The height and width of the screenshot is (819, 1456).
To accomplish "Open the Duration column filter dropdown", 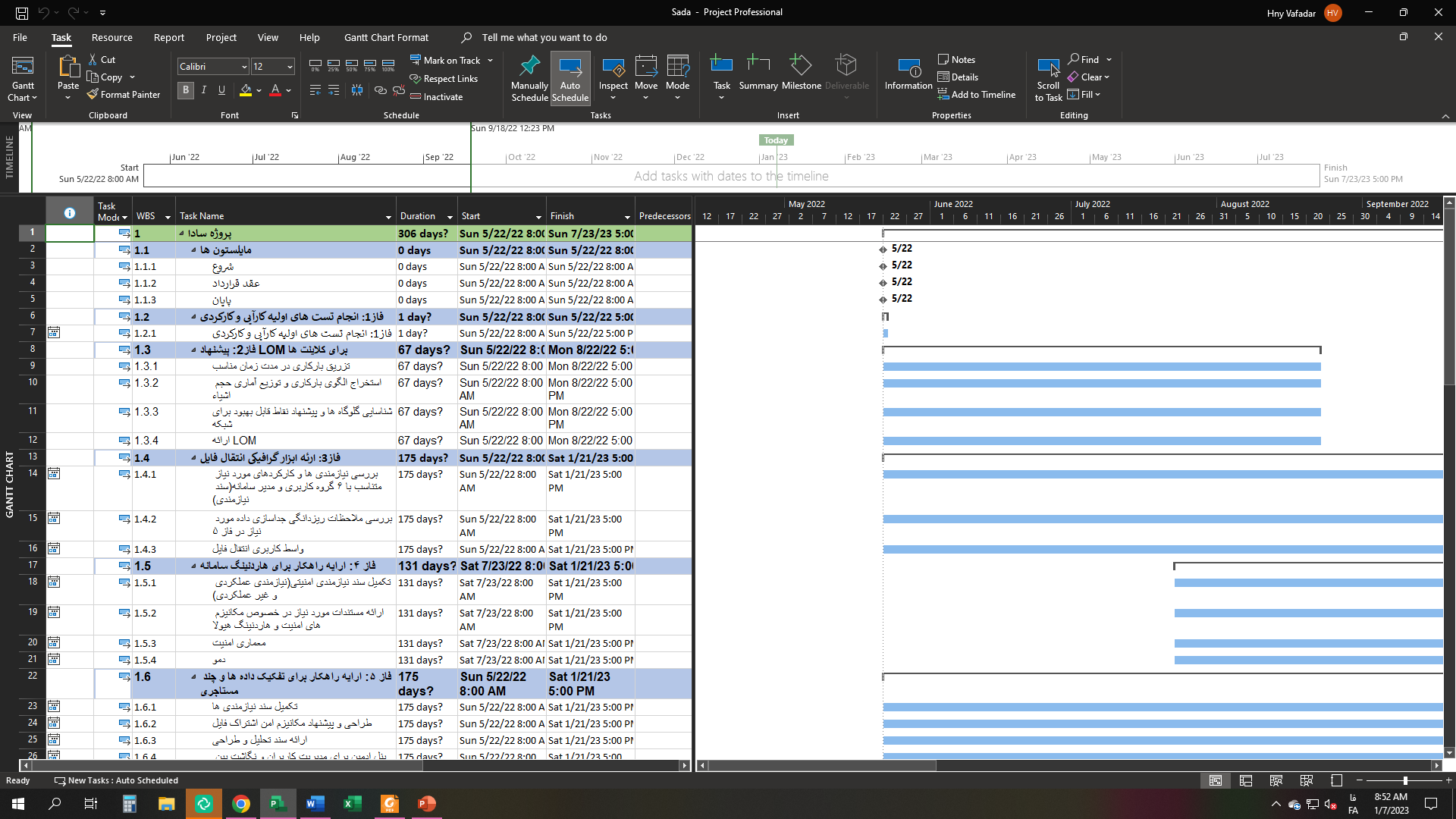I will pyautogui.click(x=449, y=217).
